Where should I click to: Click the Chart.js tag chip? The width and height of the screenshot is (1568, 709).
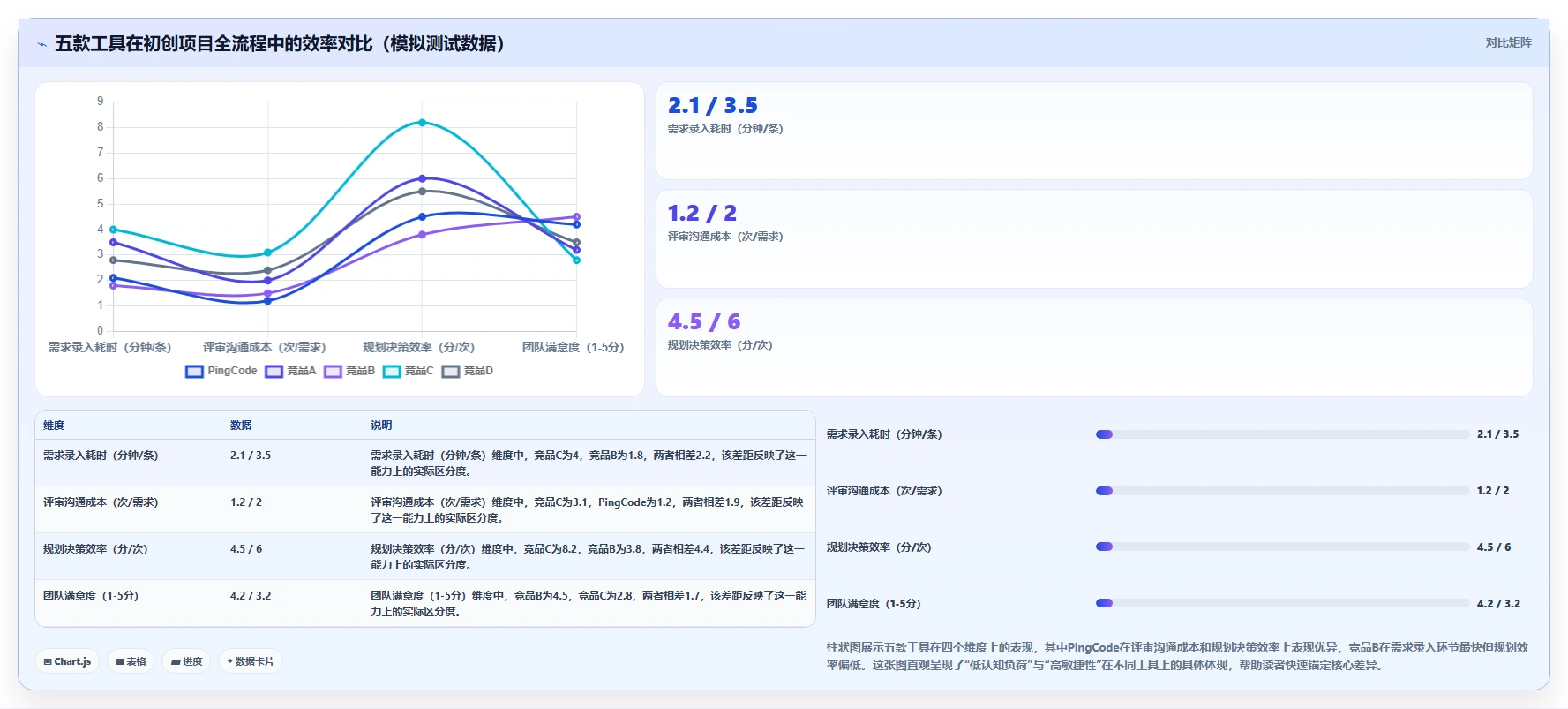67,661
